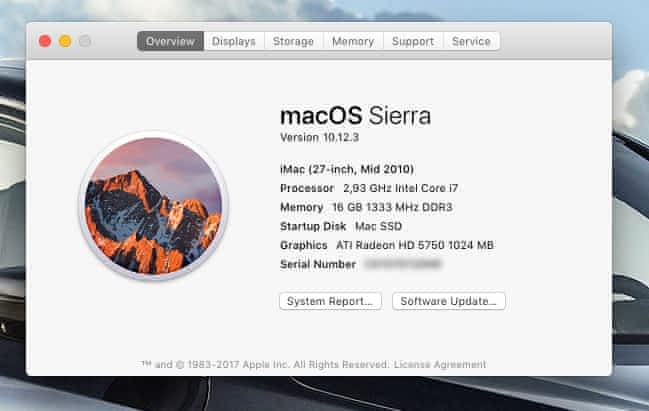Switch to the Overview tab
Screen dimensions: 649x411
tap(170, 41)
